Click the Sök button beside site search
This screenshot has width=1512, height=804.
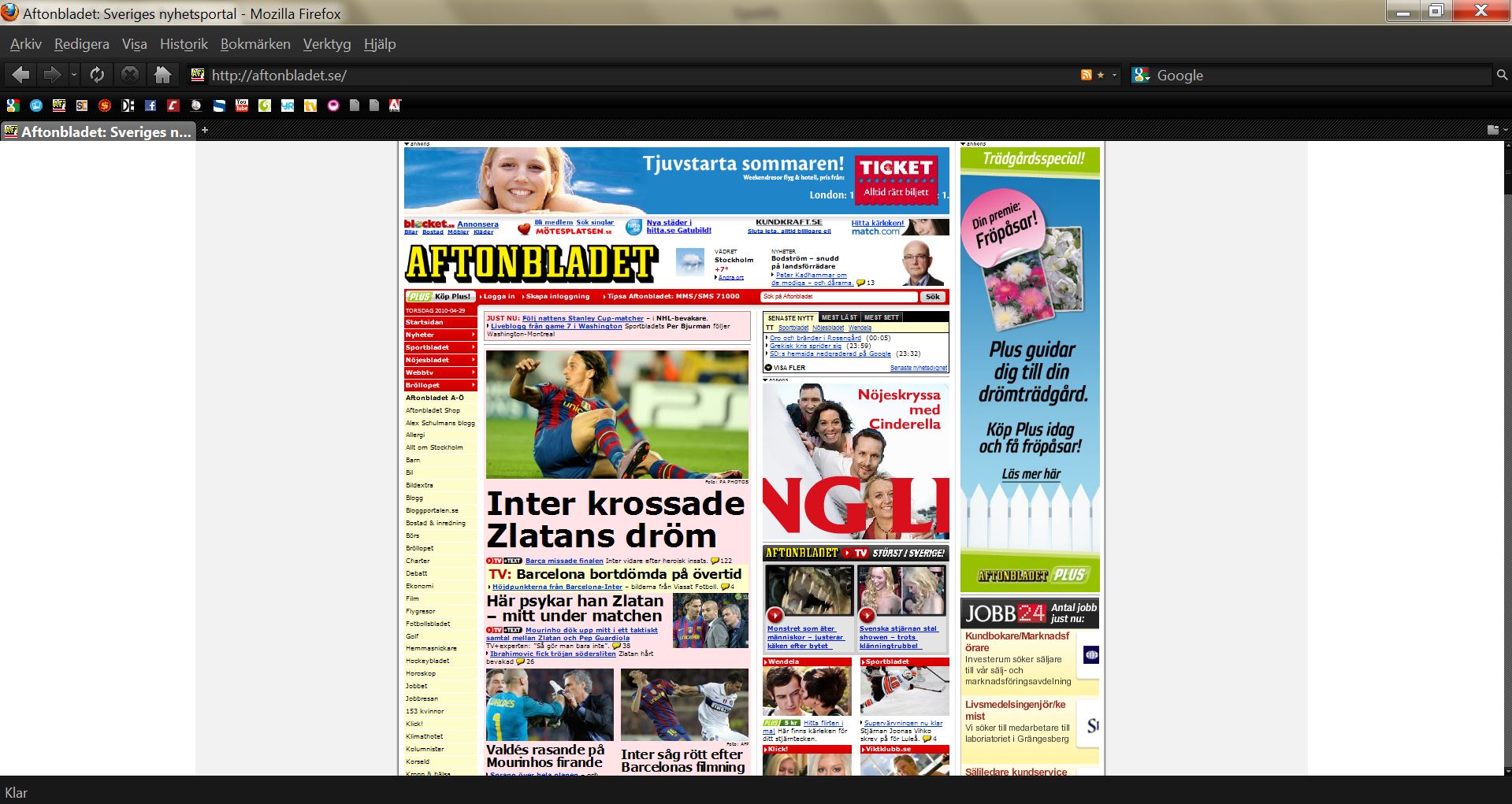[933, 297]
